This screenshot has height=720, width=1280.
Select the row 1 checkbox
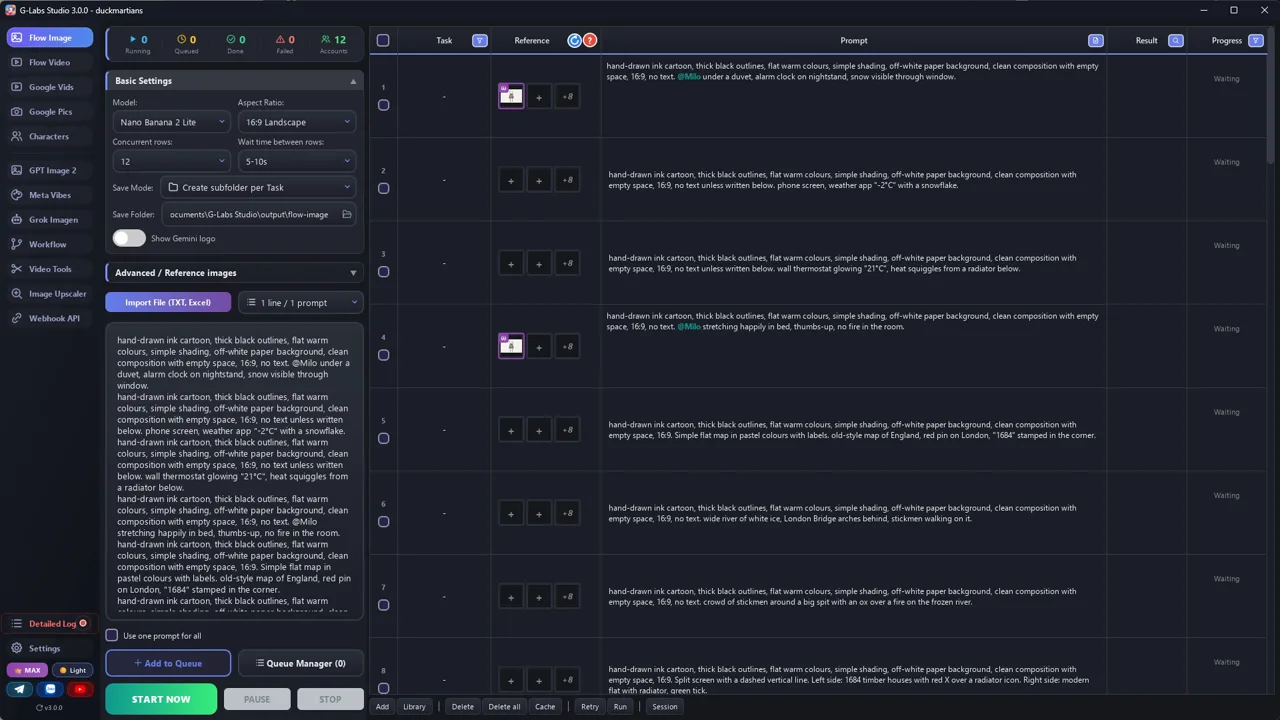coord(383,105)
